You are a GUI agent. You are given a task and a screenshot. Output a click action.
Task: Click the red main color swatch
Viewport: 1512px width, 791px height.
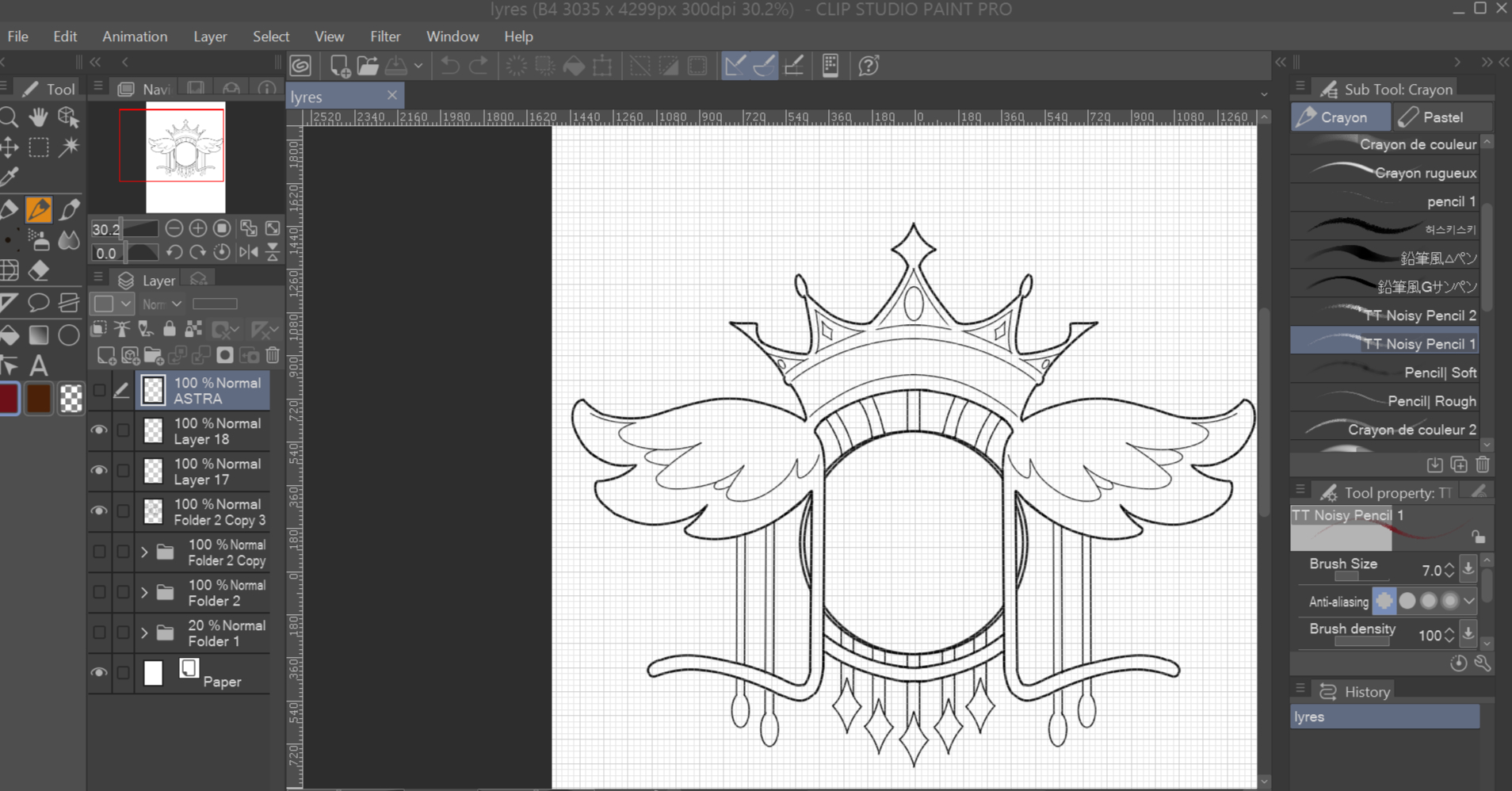(x=9, y=399)
